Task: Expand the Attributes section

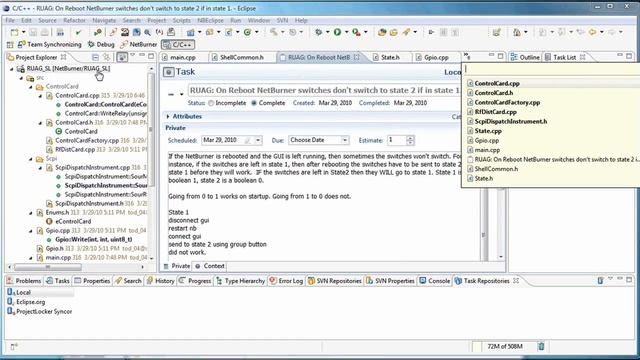Action: 168,117
